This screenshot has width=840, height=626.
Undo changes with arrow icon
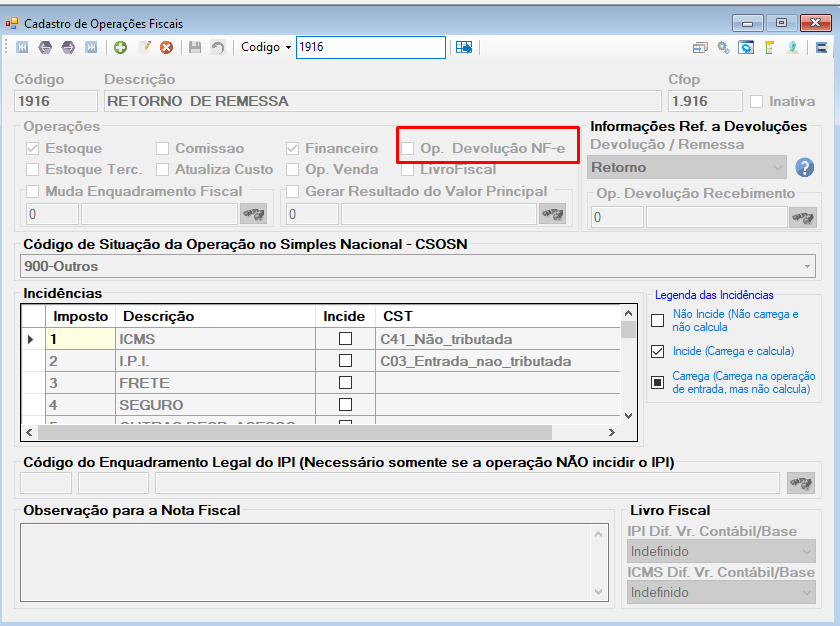click(x=218, y=48)
